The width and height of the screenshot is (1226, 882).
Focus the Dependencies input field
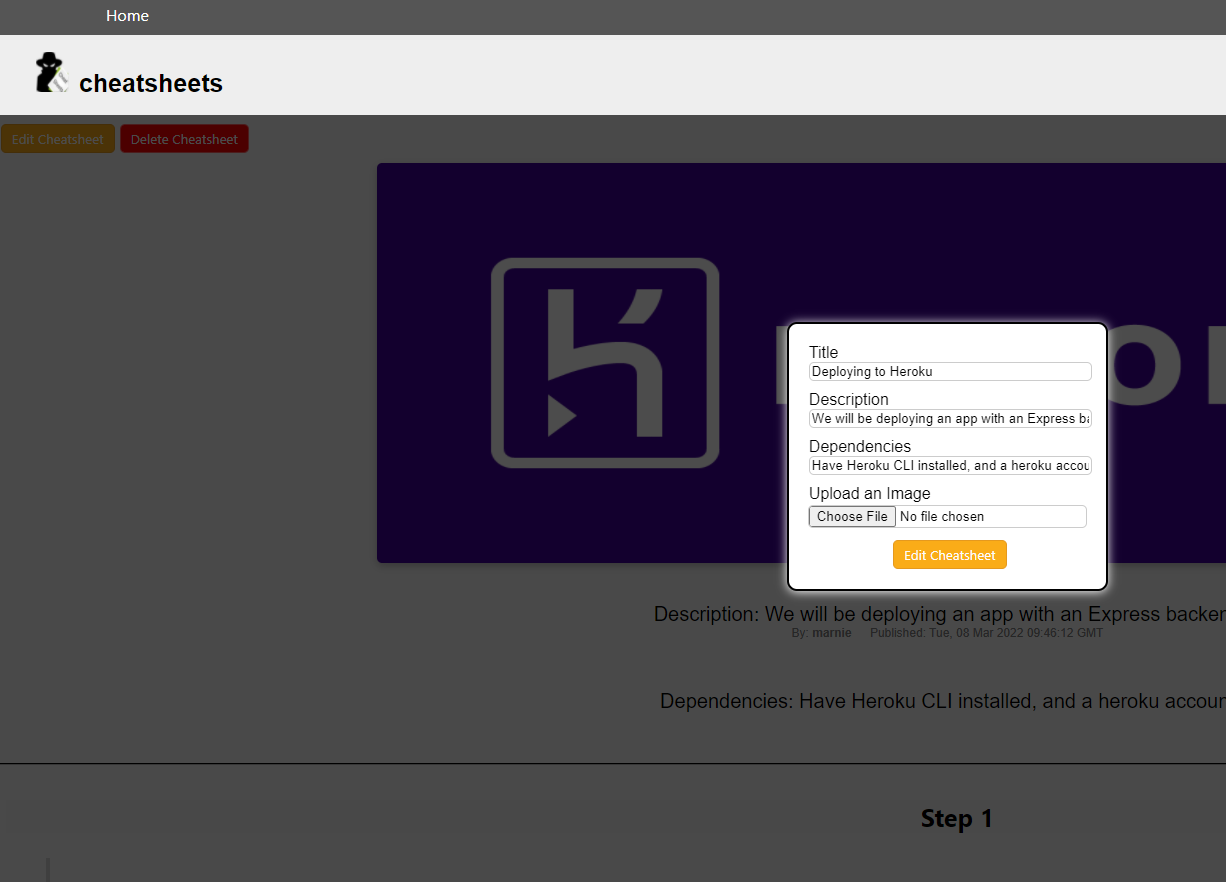coord(950,465)
